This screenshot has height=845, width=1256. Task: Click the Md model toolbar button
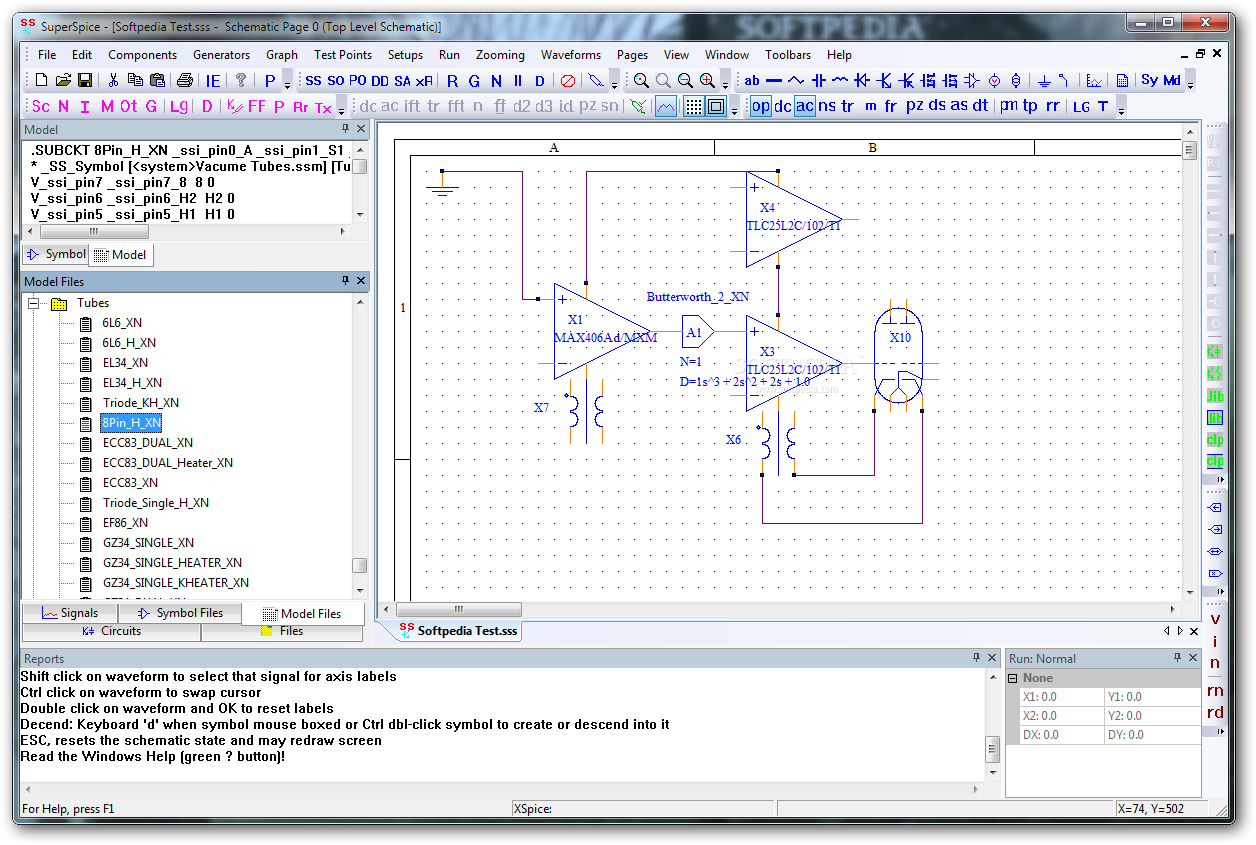click(x=1172, y=80)
